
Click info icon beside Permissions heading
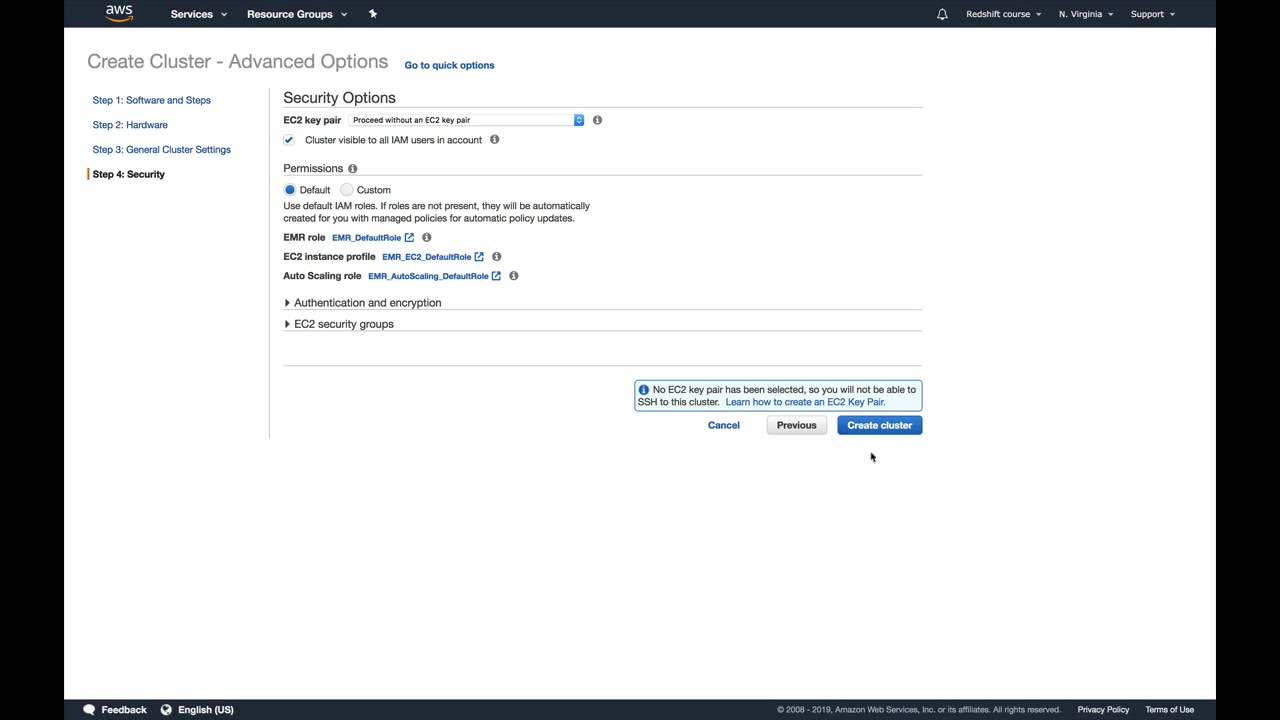coord(352,169)
